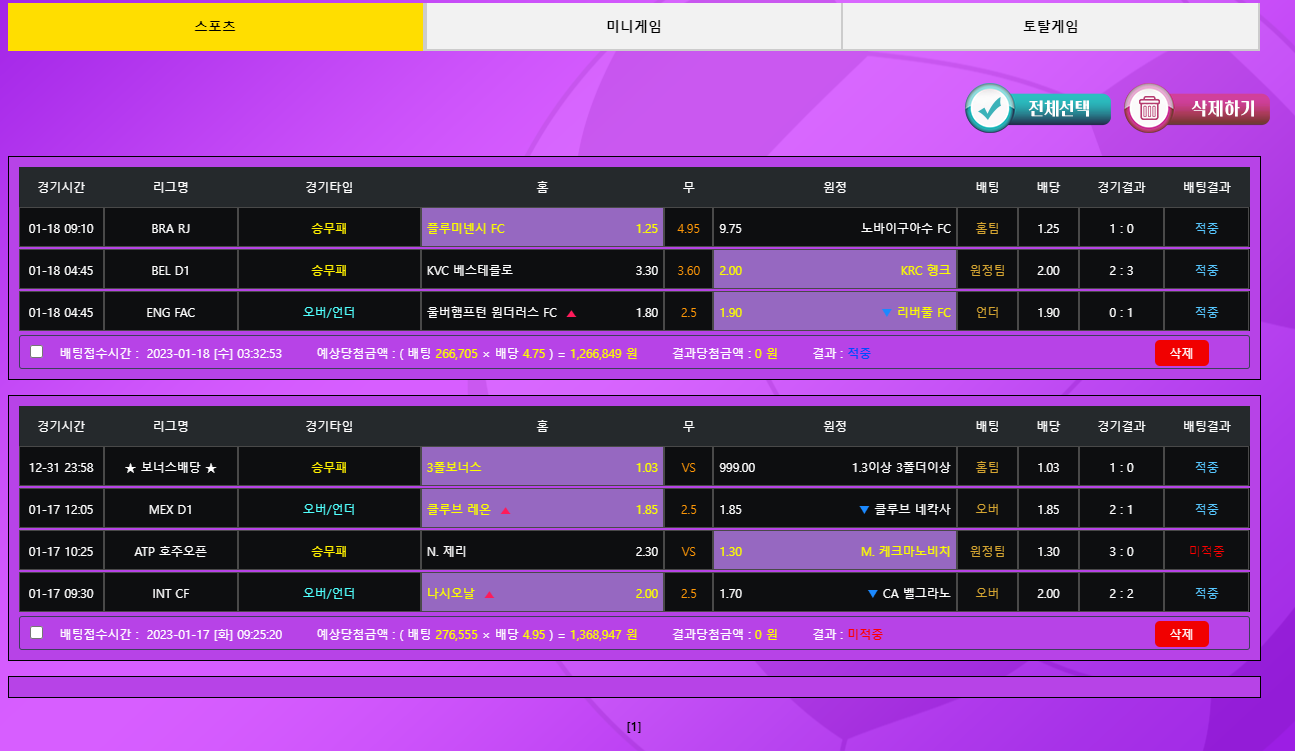Click red up arrow beside 나시오날
Screen dimensions: 1295x751
click(489, 594)
